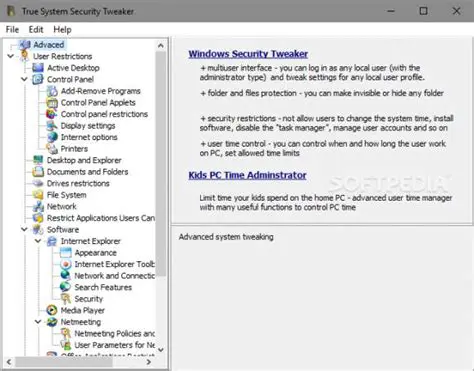The height and width of the screenshot is (371, 474).
Task: Collapse the Netmeeting node
Action: (38, 322)
